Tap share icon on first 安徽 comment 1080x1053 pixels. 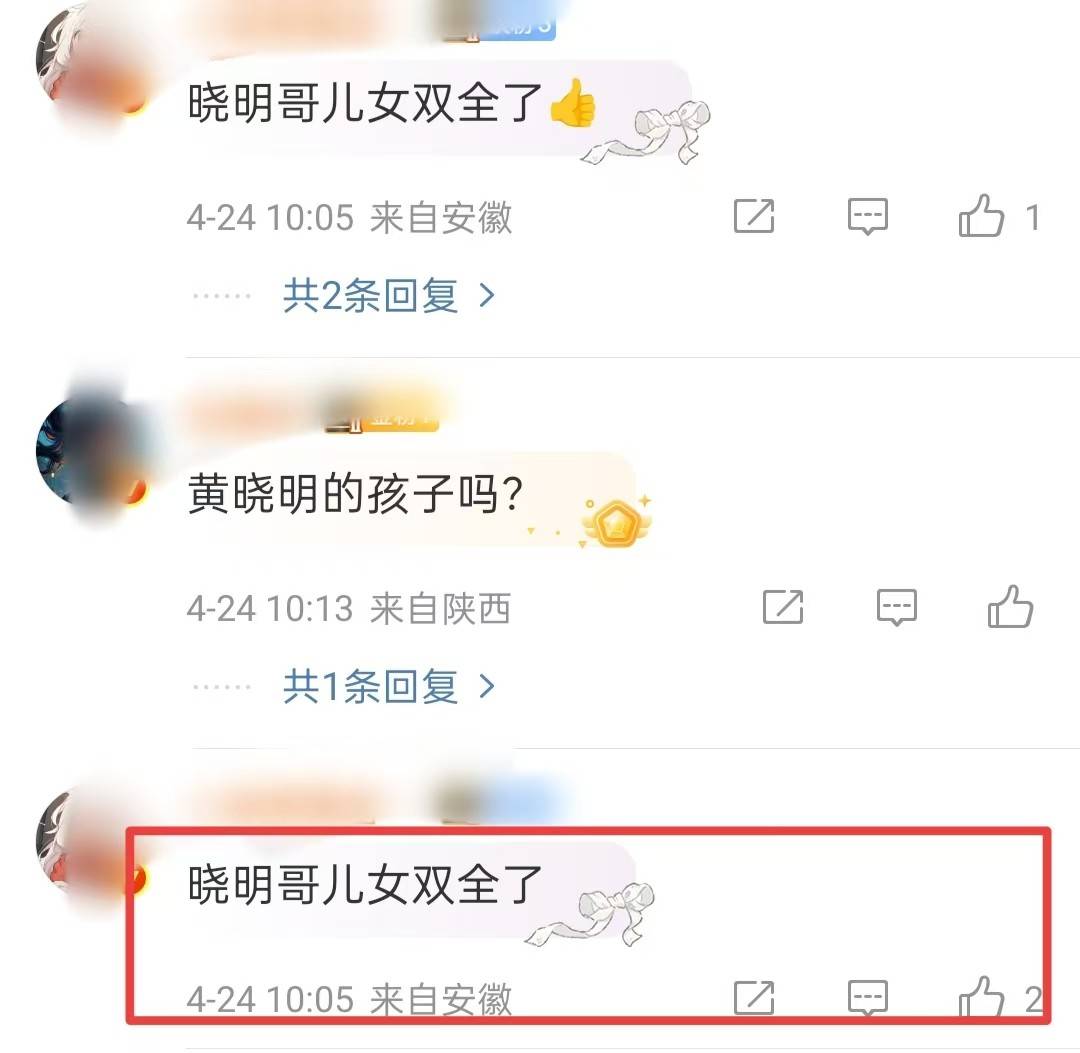754,216
